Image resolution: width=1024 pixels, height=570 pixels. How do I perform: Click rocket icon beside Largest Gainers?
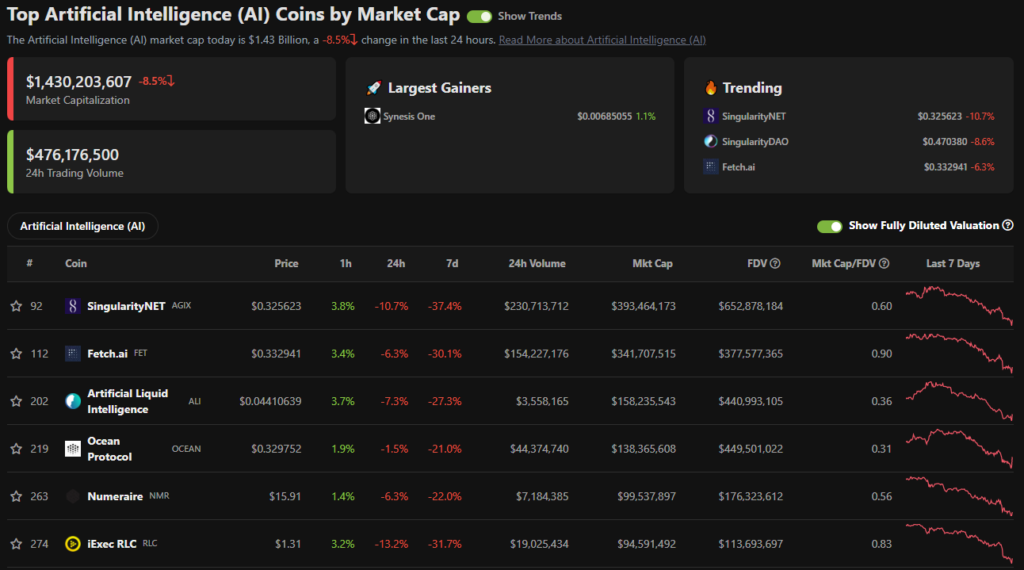(374, 87)
